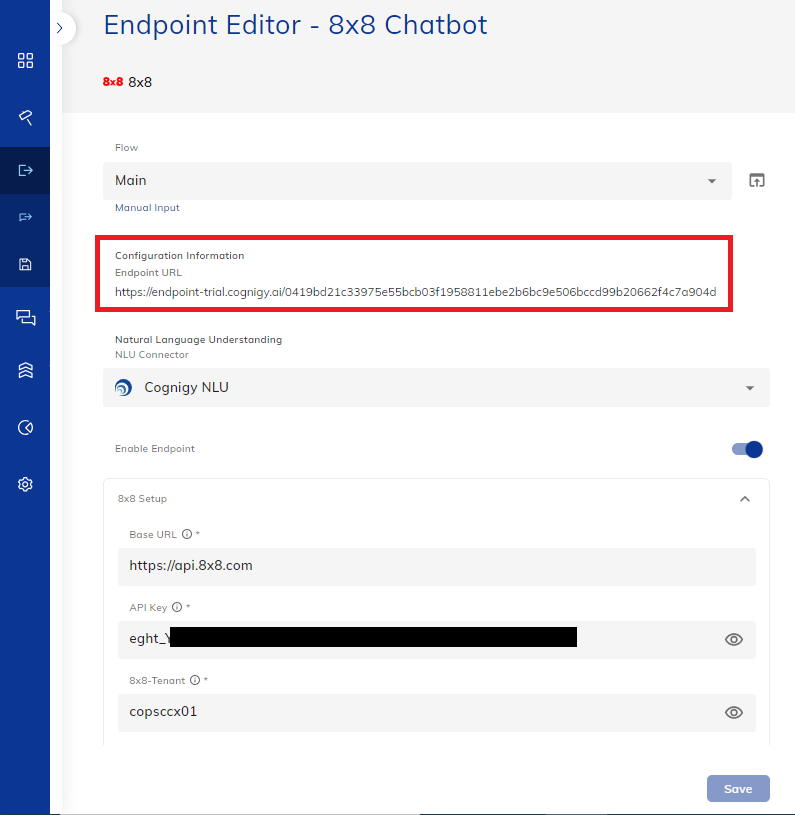Open the settings gear icon in sidebar
The image size is (795, 815).
click(25, 484)
